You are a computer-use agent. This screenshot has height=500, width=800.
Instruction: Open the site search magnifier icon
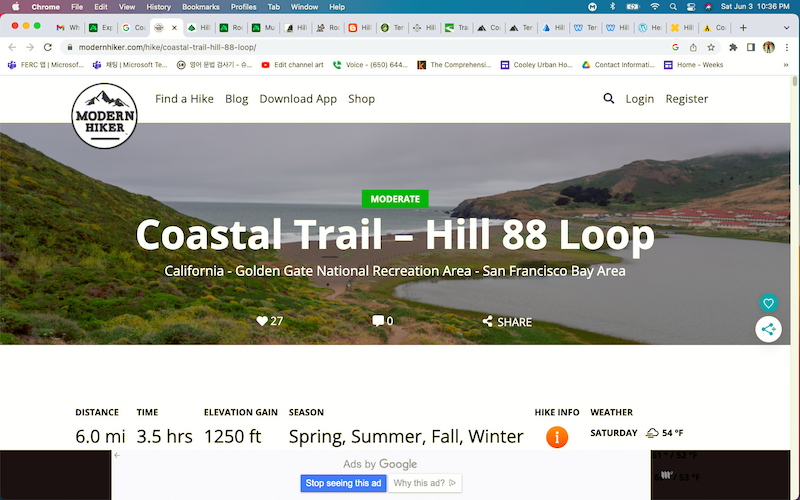[608, 98]
